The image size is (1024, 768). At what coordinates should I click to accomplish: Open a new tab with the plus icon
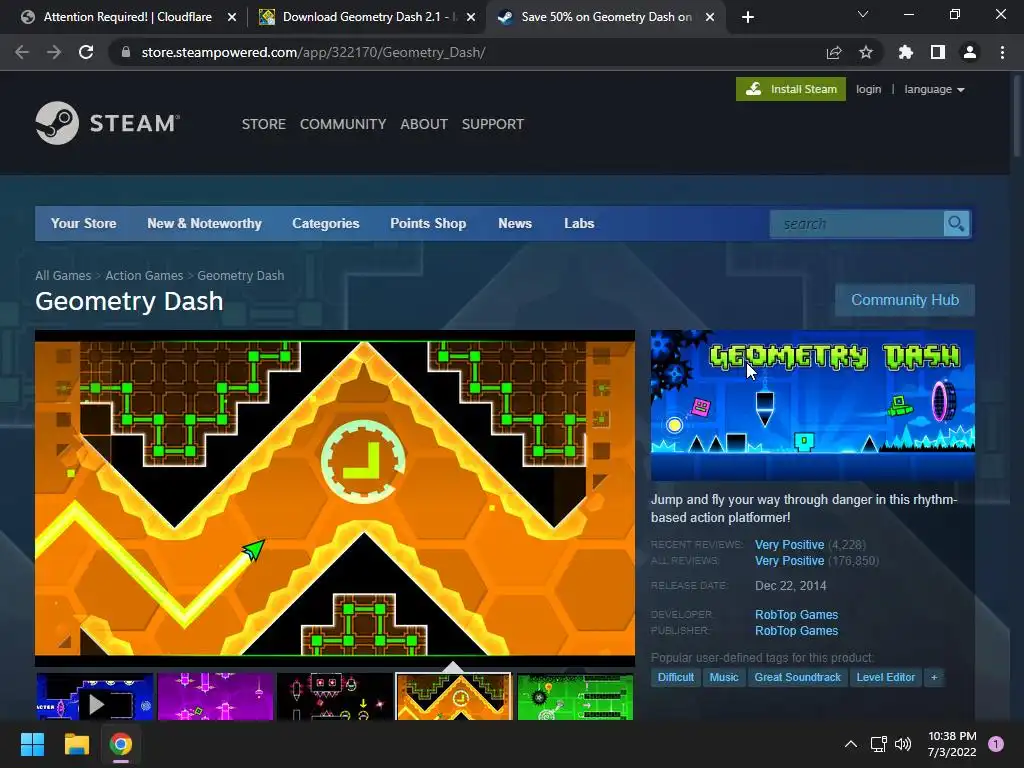[748, 17]
